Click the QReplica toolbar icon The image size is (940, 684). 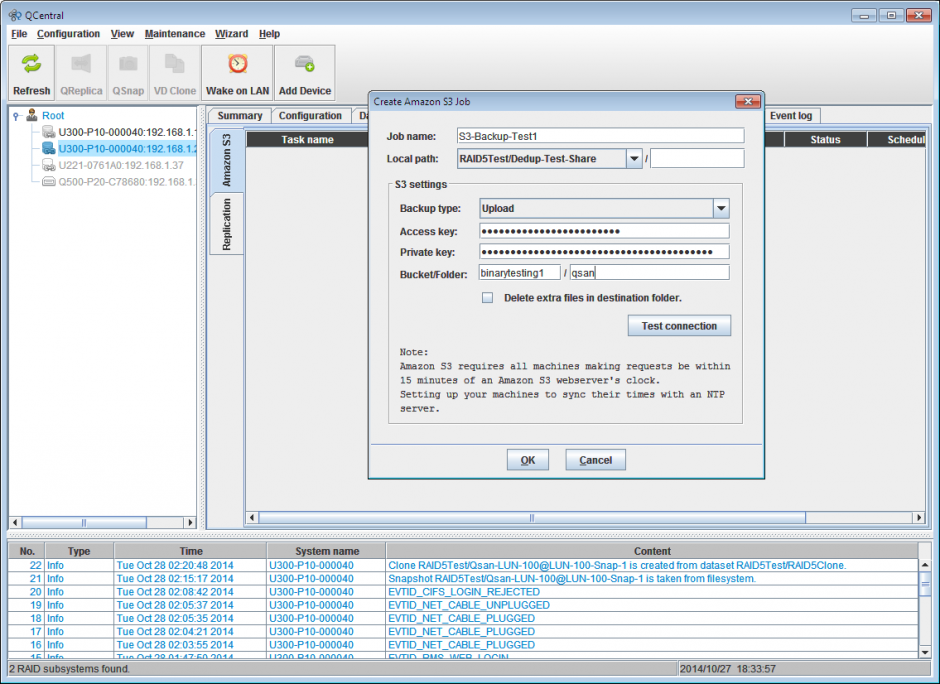[x=81, y=64]
